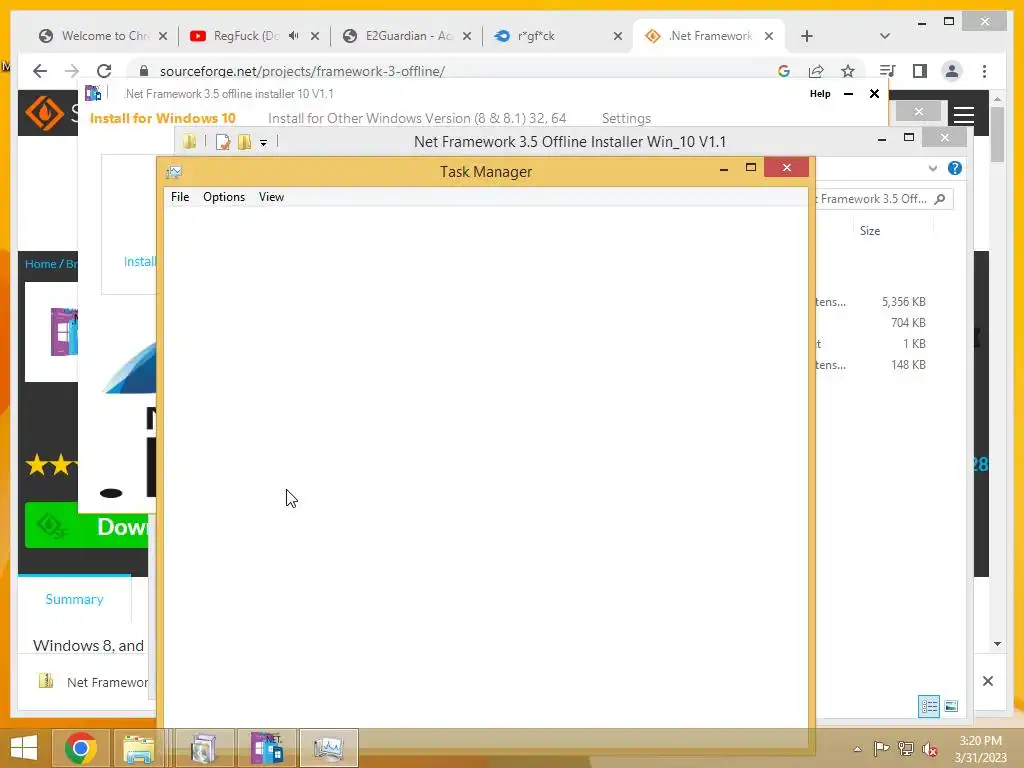Viewport: 1024px width, 768px height.
Task: Select the 704 KB file row
Action: pyautogui.click(x=871, y=323)
